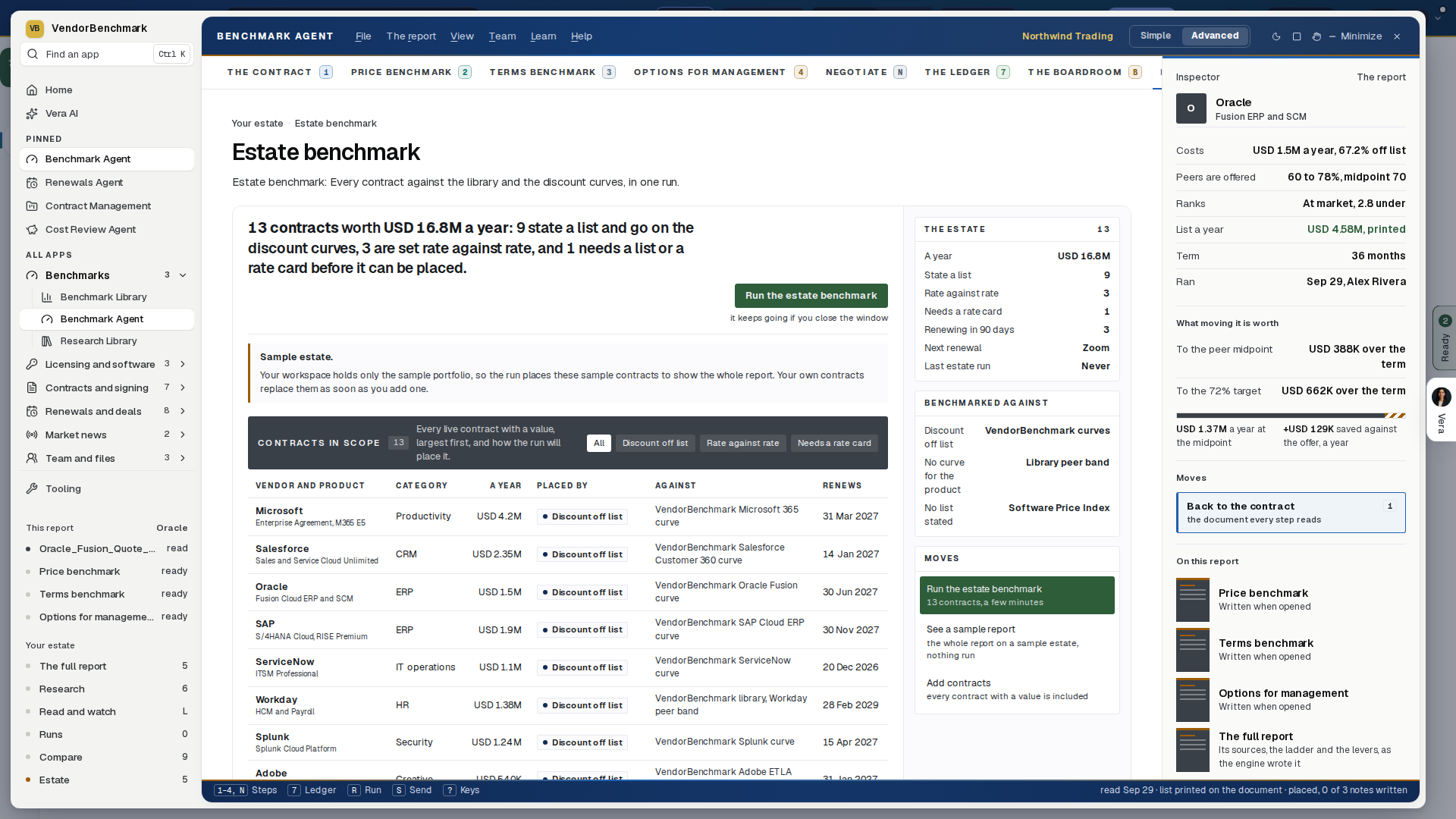Click Run the estate benchmark button
The height and width of the screenshot is (819, 1456).
pos(811,296)
